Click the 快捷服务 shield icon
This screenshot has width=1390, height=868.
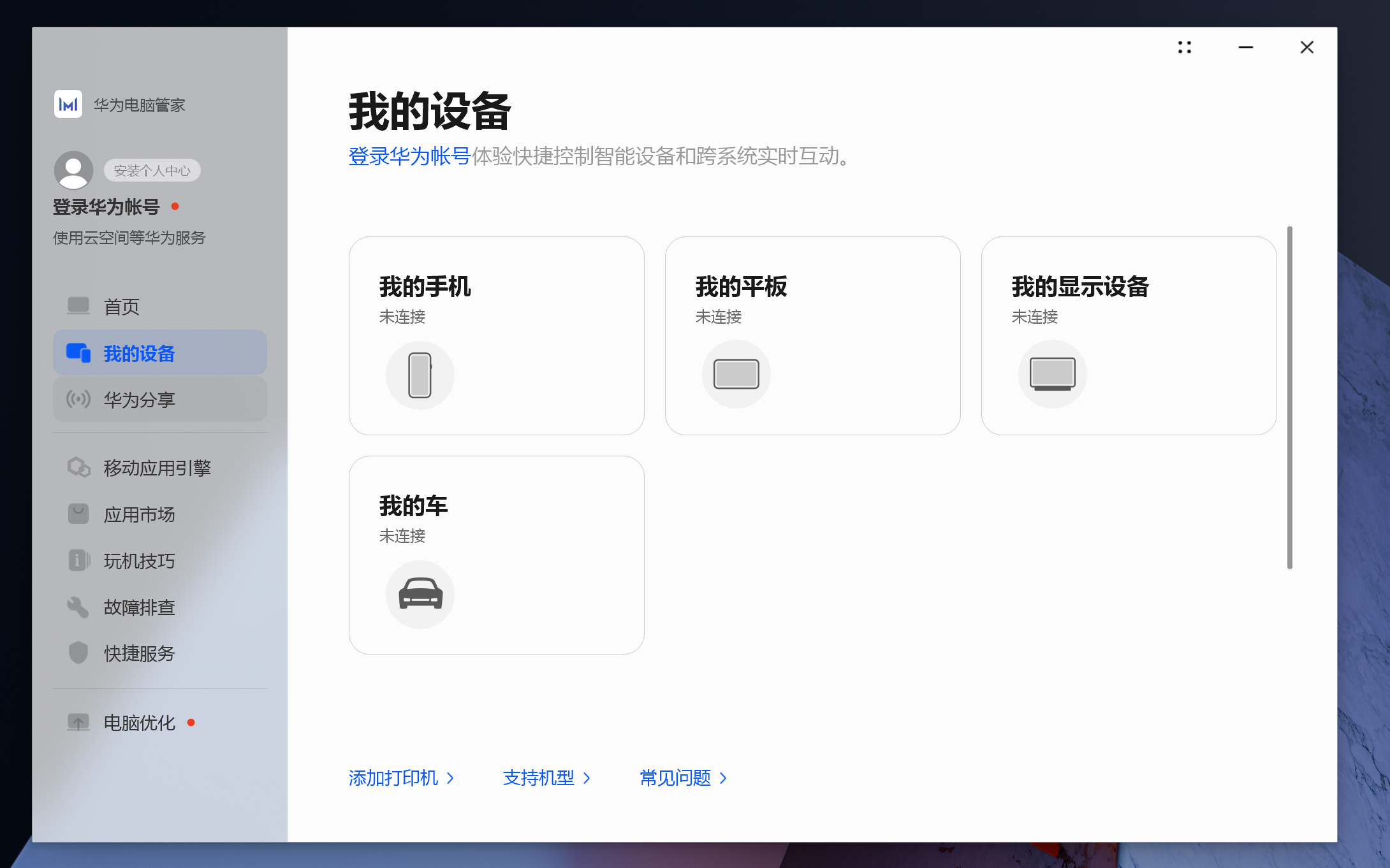tap(78, 653)
